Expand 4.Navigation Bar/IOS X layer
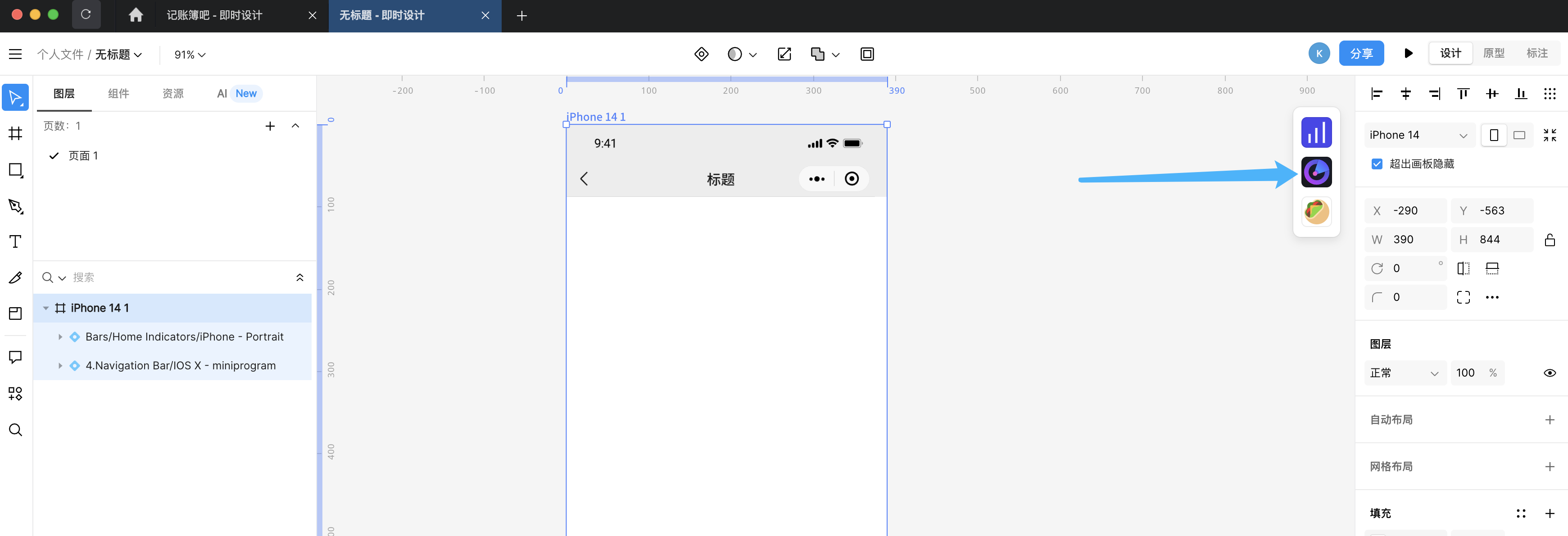The height and width of the screenshot is (536, 1568). (x=60, y=365)
